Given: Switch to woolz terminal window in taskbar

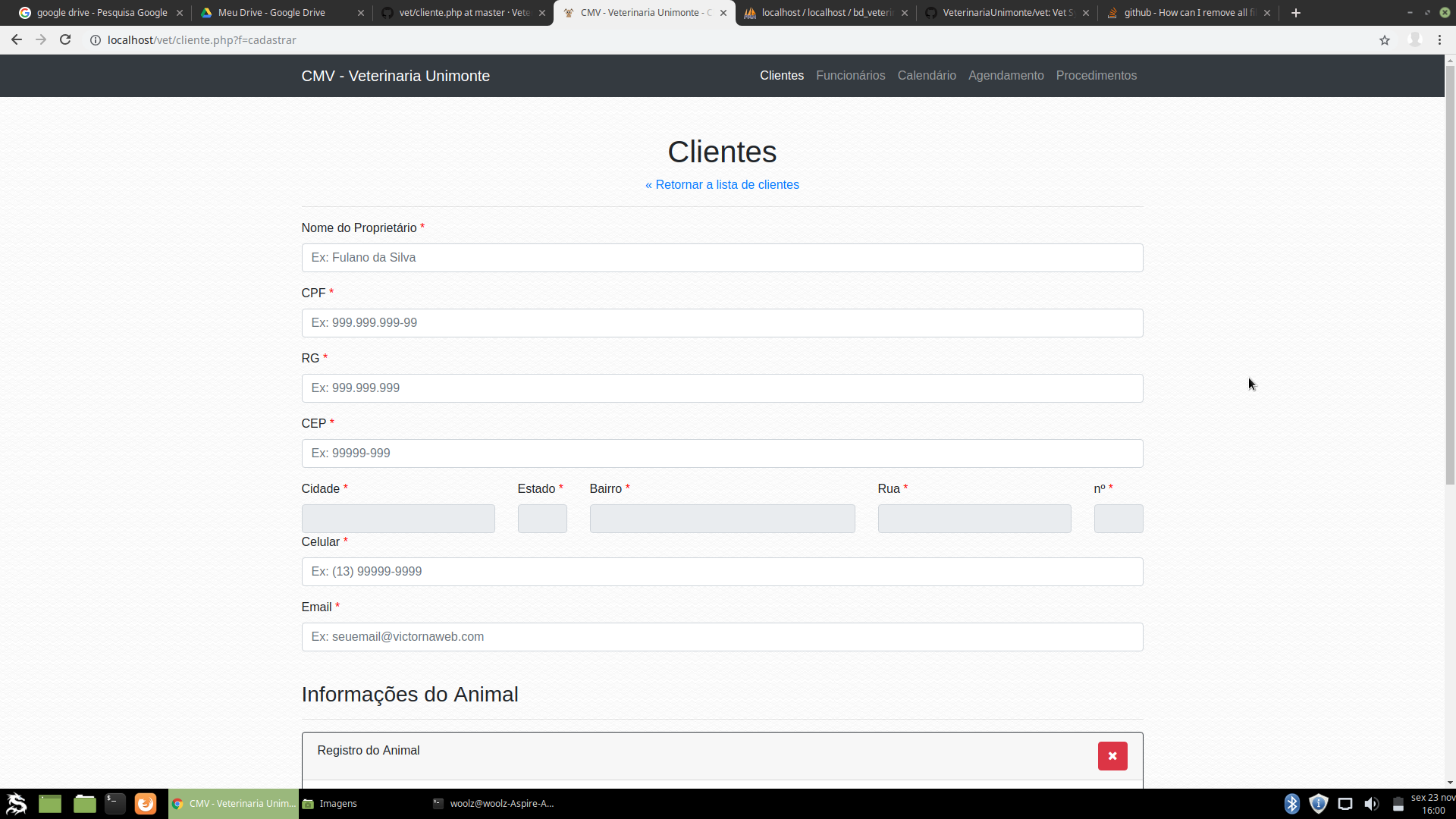Looking at the screenshot, I should [x=494, y=804].
